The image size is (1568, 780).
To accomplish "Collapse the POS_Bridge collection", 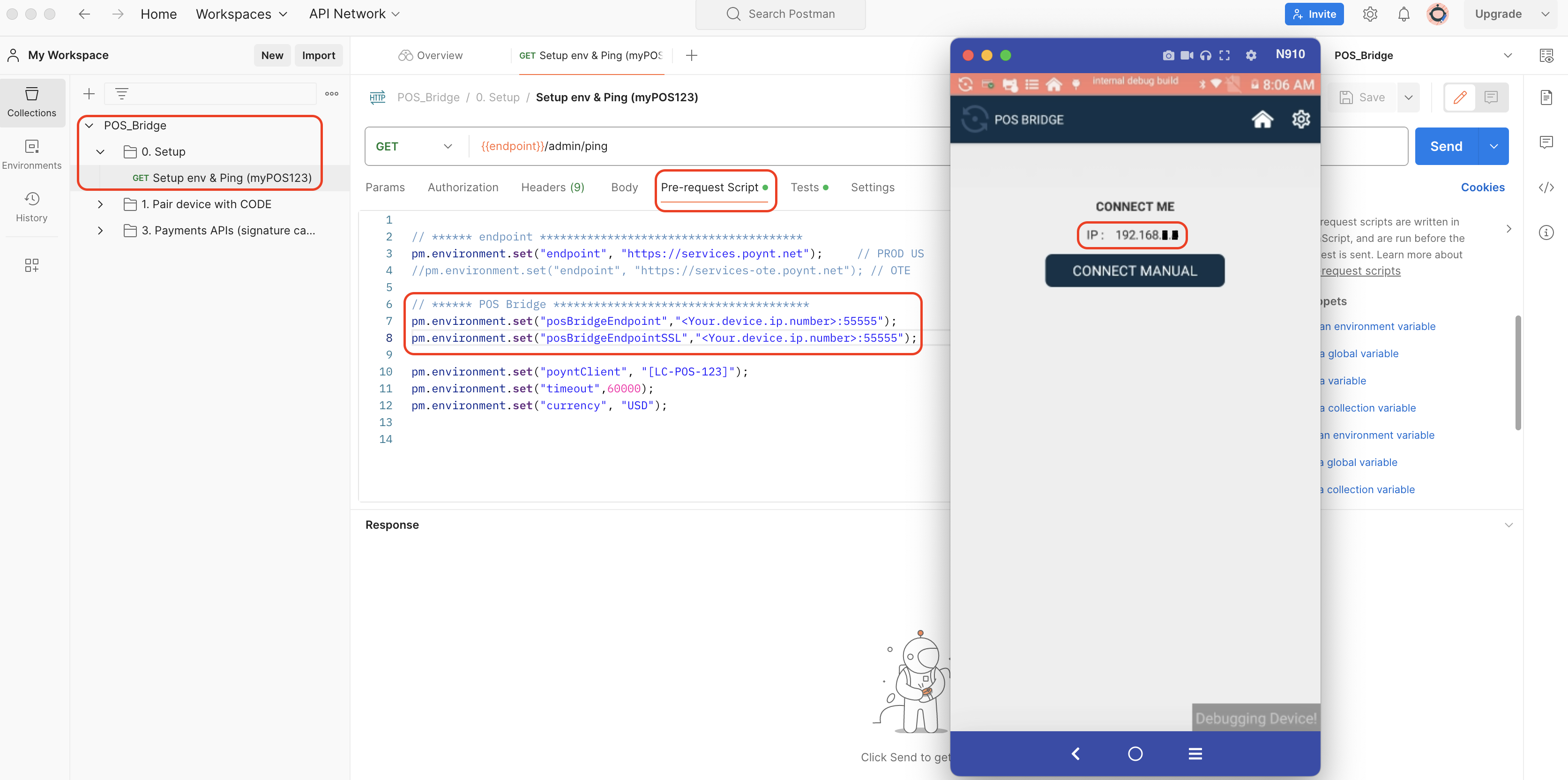I will (90, 126).
